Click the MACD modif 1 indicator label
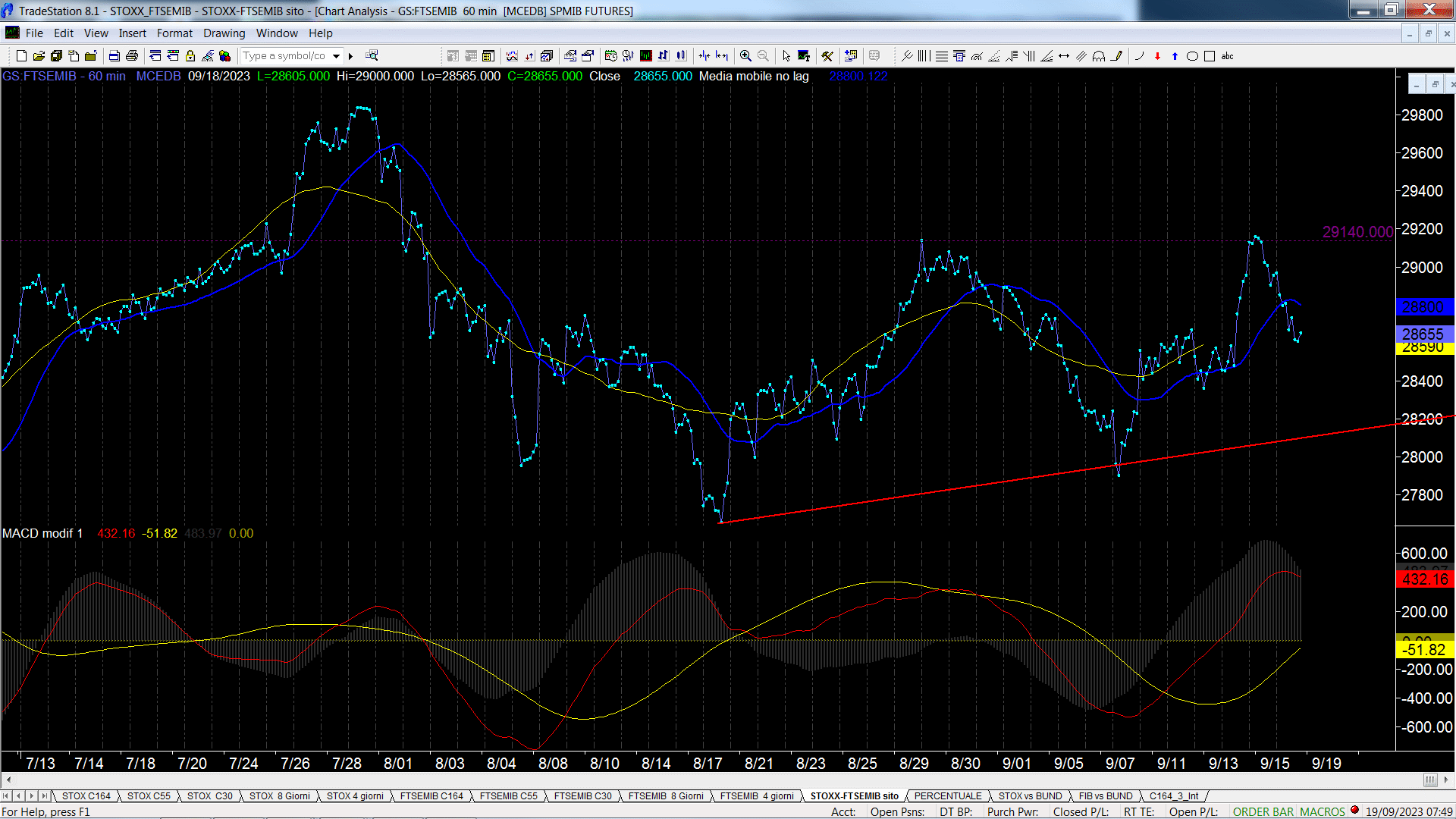 pyautogui.click(x=42, y=534)
